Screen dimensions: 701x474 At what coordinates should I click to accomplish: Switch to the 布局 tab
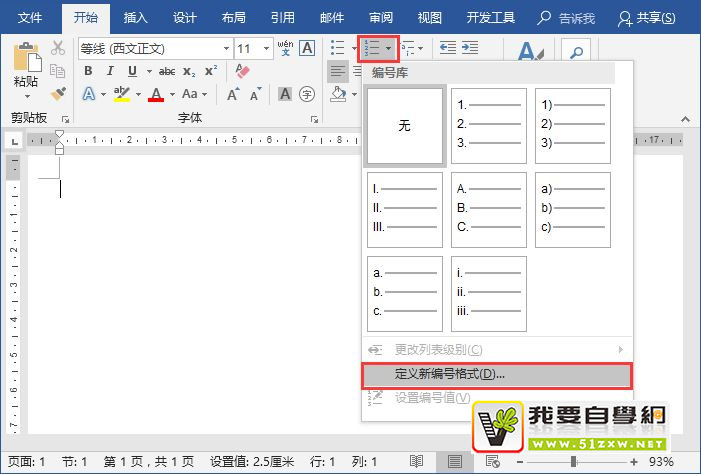pos(233,17)
